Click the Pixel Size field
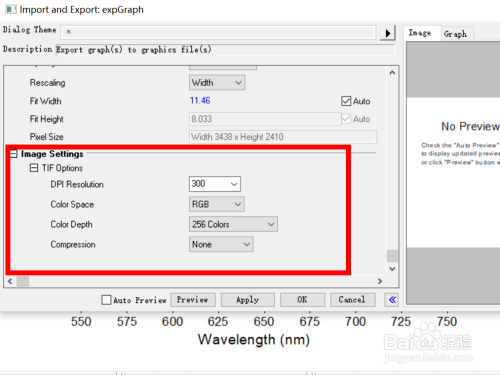This screenshot has width=500, height=375. [283, 137]
